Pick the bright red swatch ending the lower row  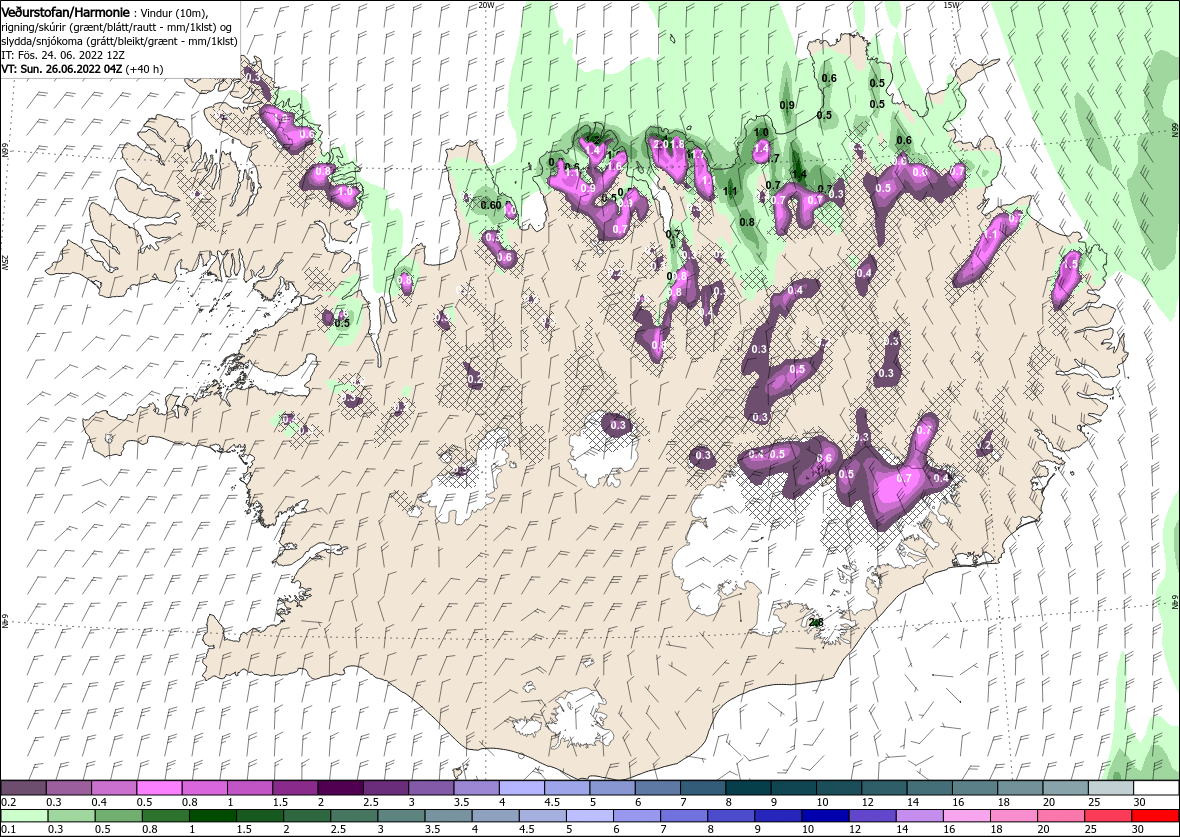coord(1155,816)
